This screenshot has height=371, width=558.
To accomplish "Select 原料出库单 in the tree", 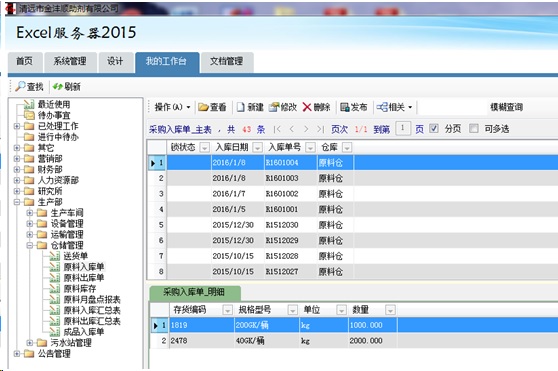I will click(84, 277).
